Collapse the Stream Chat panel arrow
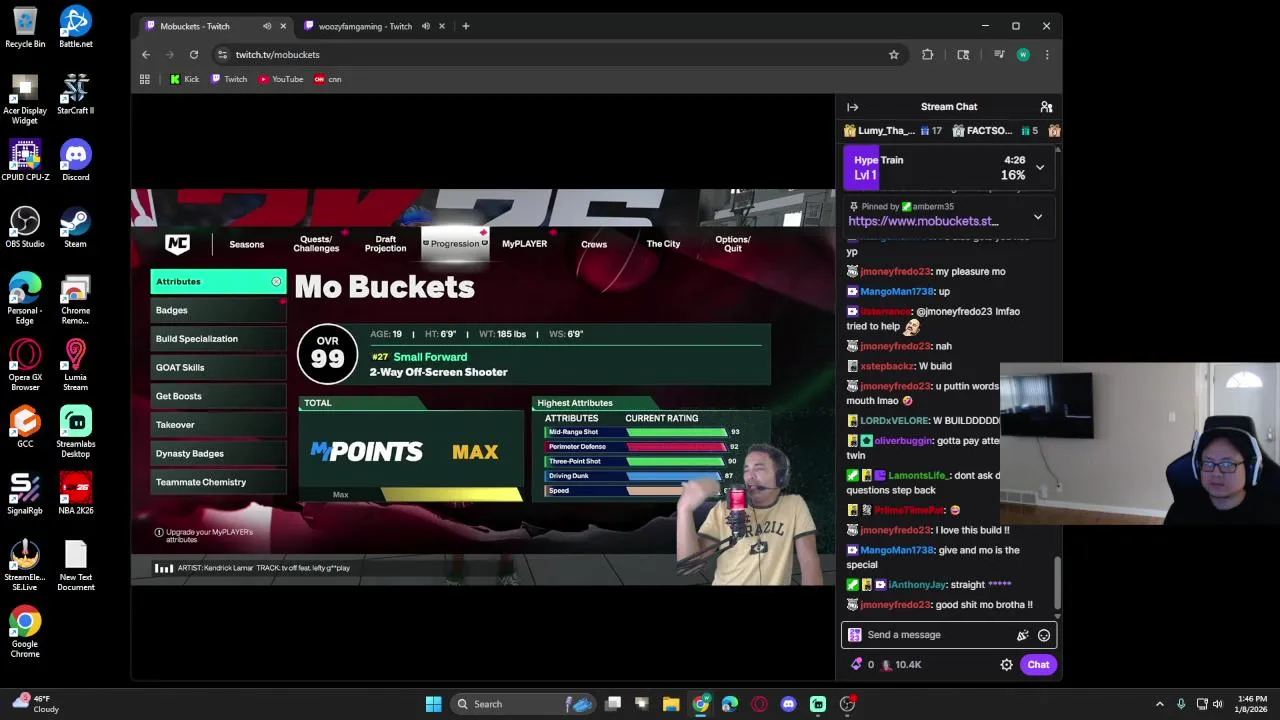This screenshot has height=720, width=1280. [852, 107]
